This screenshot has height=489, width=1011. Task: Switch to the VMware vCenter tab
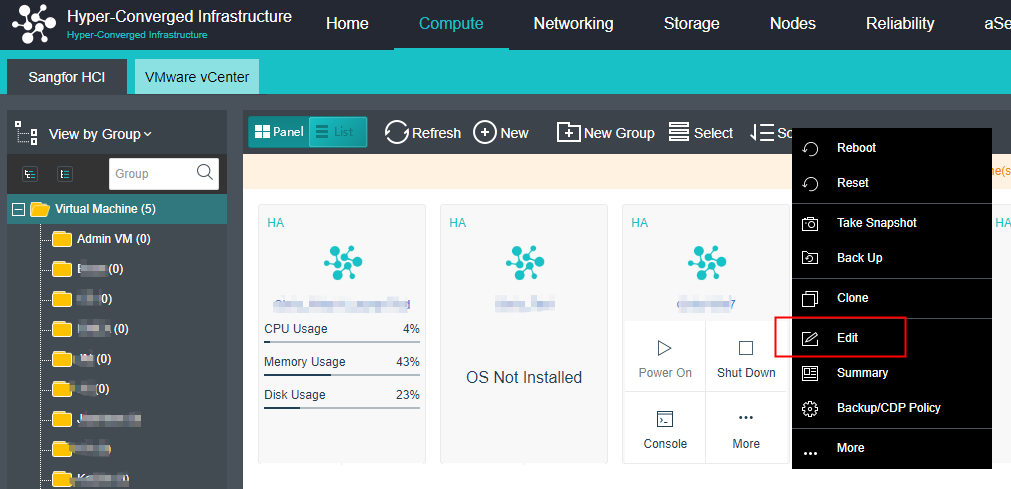pyautogui.click(x=197, y=77)
